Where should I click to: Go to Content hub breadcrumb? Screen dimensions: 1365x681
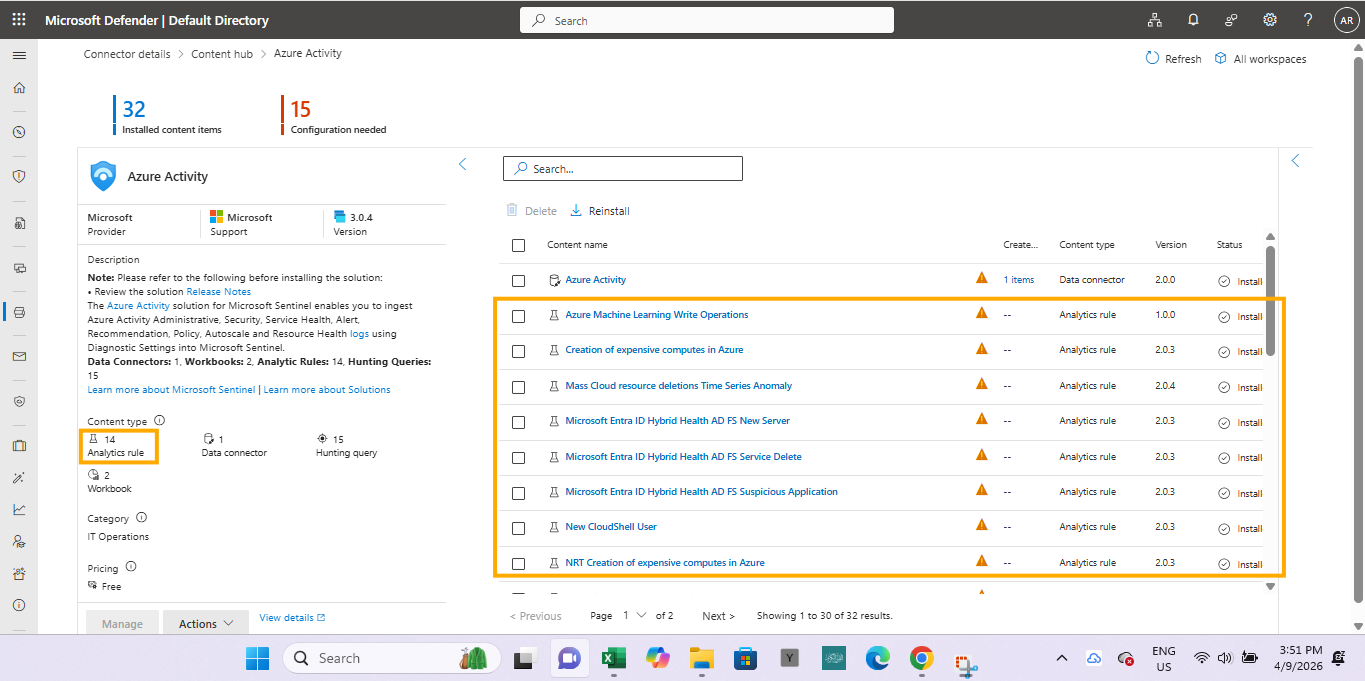[222, 54]
